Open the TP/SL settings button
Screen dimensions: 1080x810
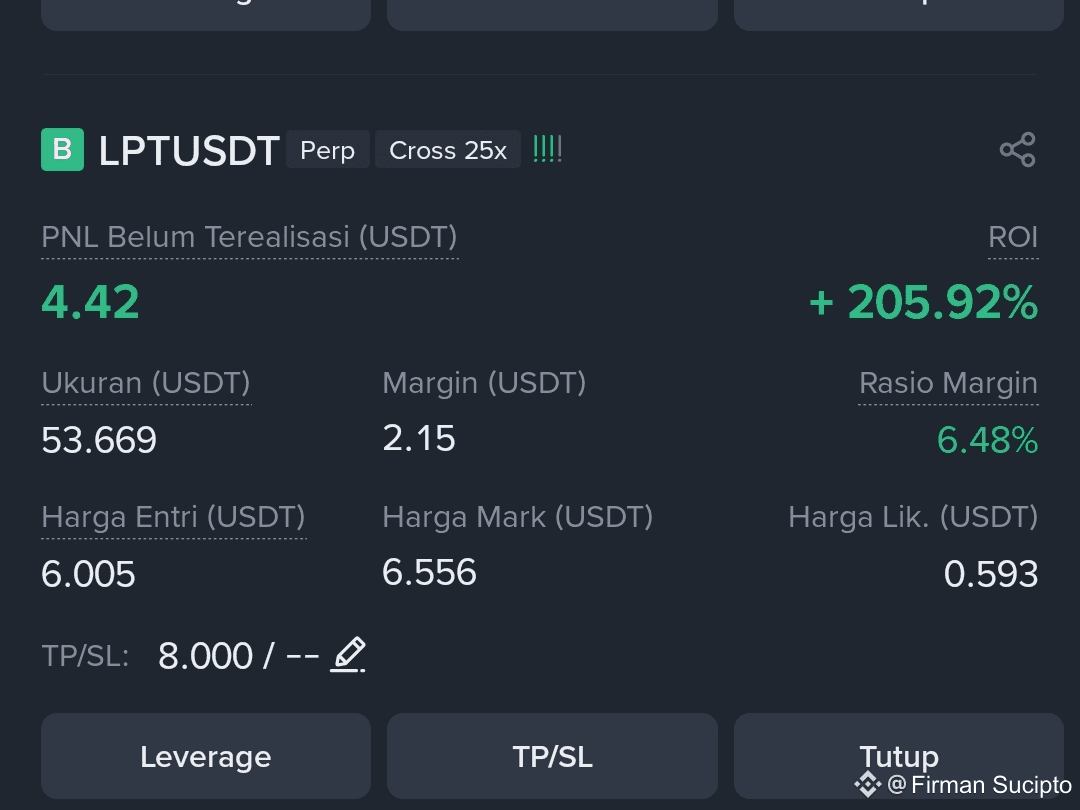(x=552, y=756)
